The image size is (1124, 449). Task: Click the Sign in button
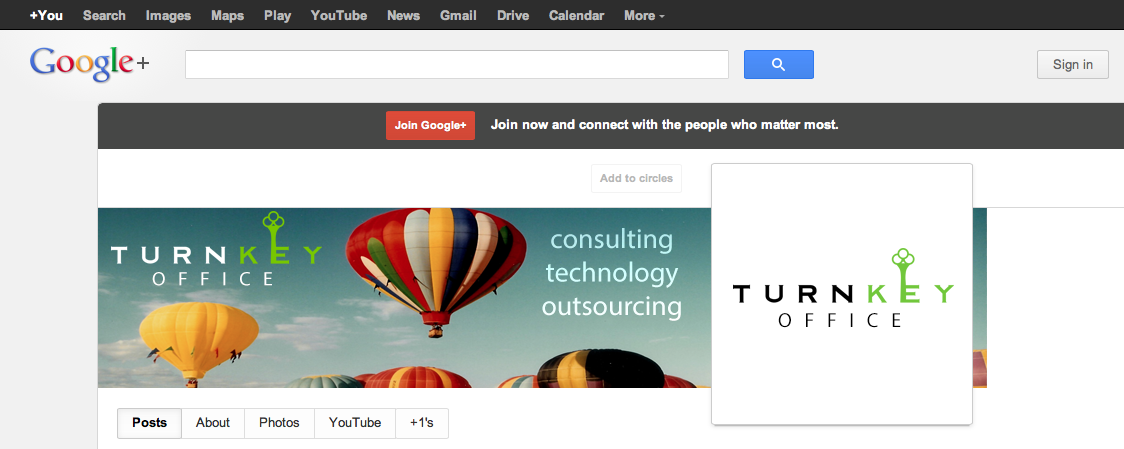pyautogui.click(x=1072, y=65)
